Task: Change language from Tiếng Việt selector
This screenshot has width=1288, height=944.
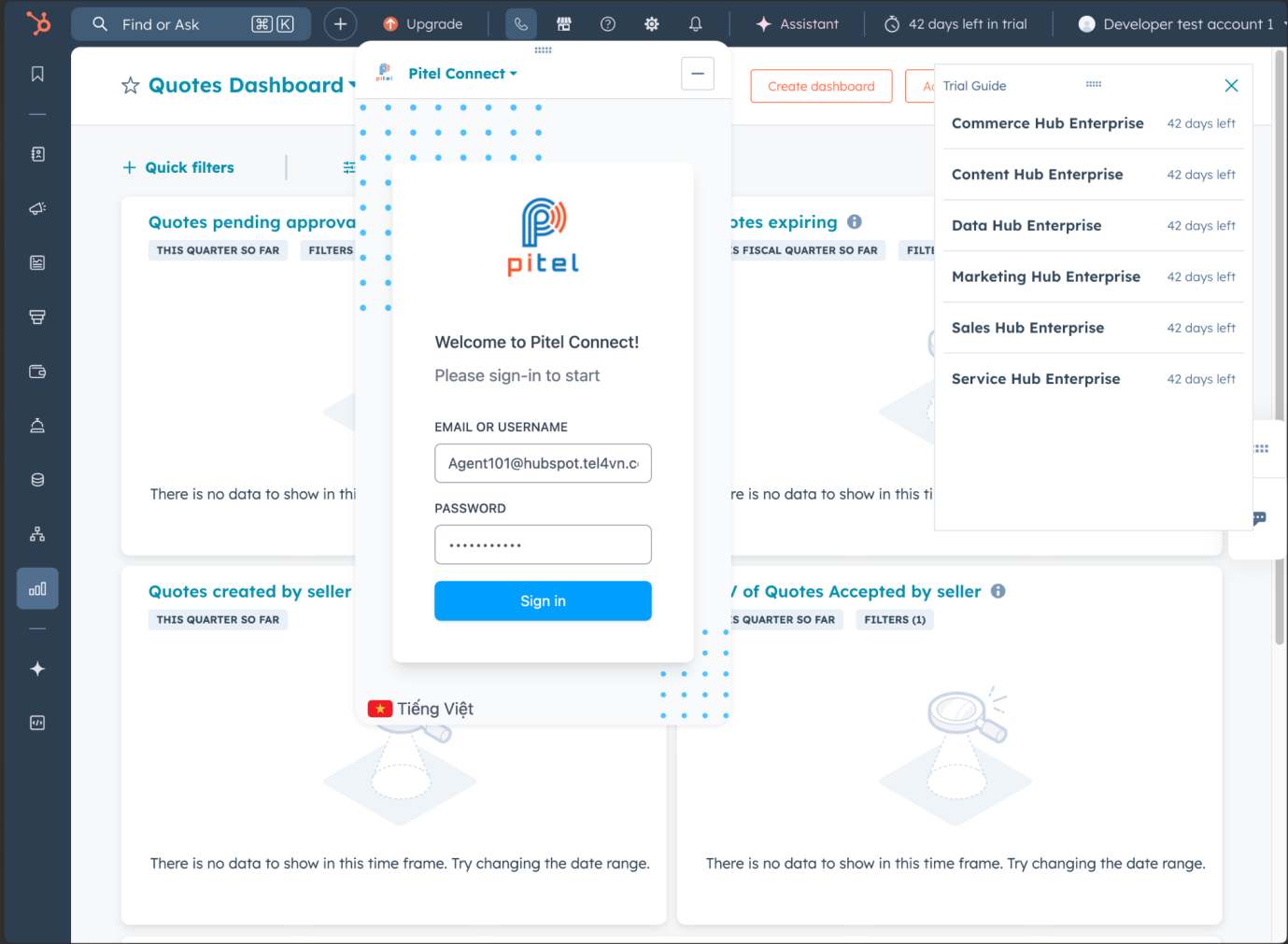Action: [421, 709]
